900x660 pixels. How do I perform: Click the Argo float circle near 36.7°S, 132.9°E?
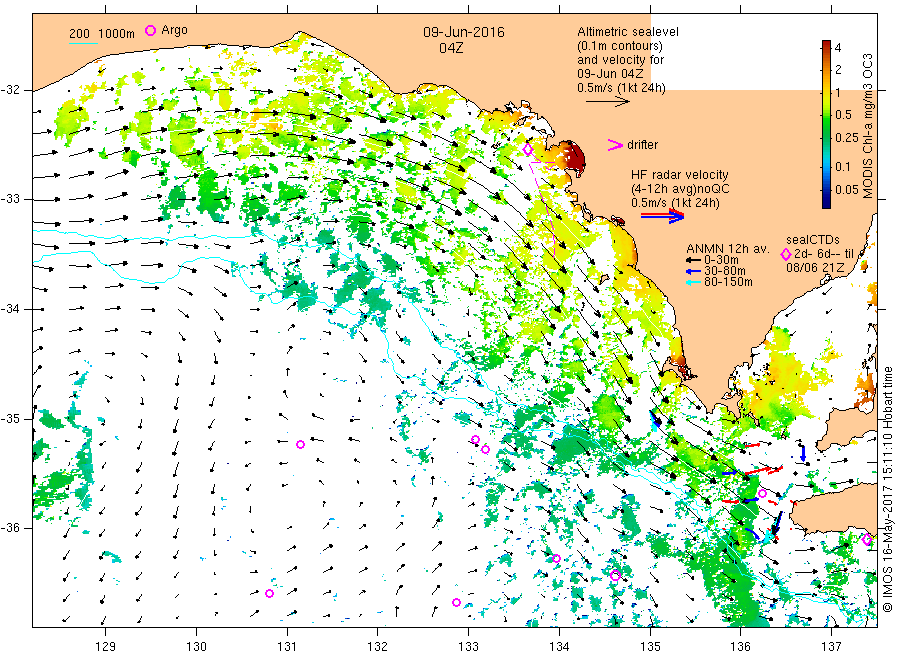pos(456,603)
